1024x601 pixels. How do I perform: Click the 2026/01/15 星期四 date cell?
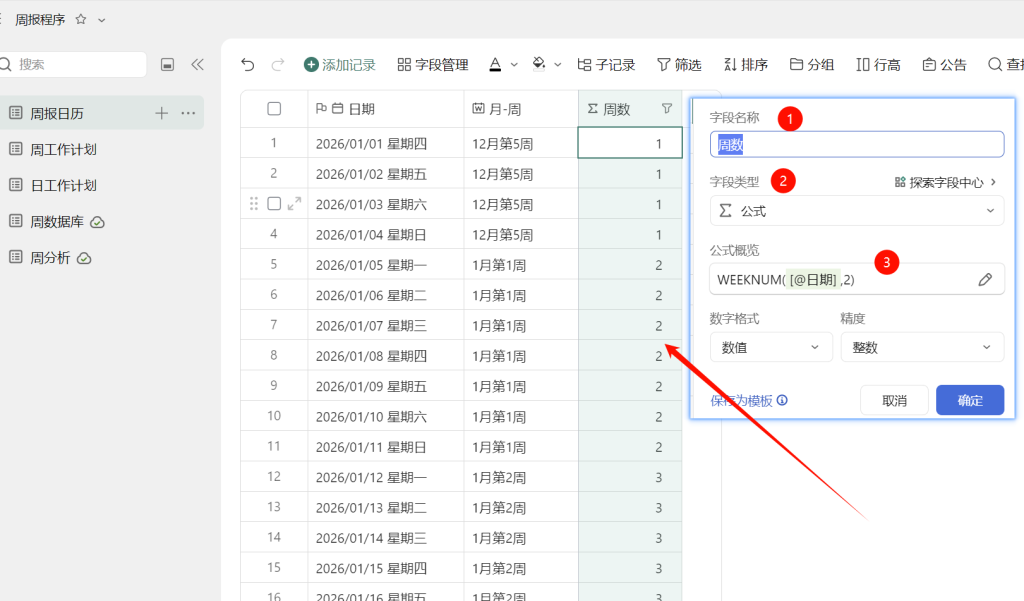click(x=386, y=568)
